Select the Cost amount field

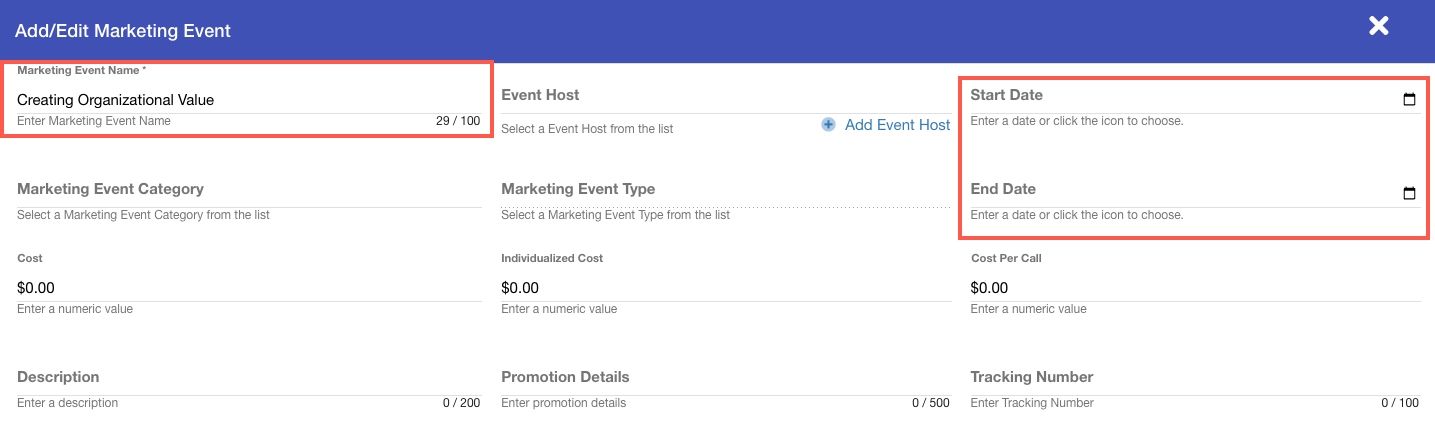[x=248, y=287]
